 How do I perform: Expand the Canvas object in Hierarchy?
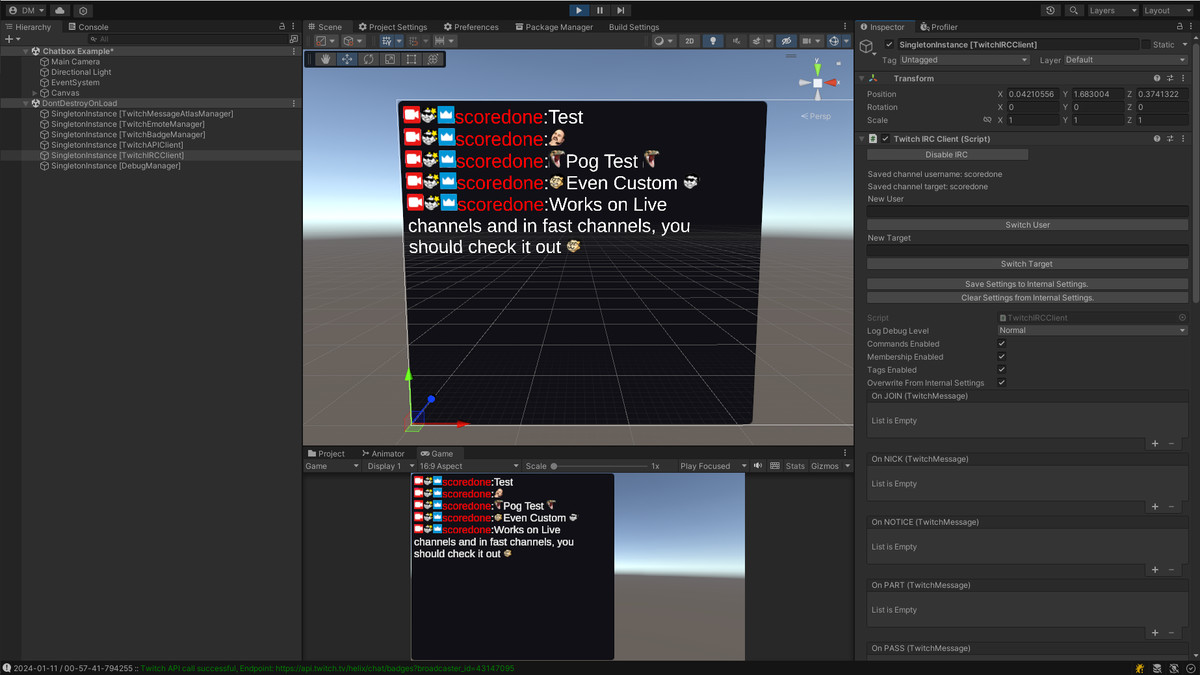click(35, 93)
